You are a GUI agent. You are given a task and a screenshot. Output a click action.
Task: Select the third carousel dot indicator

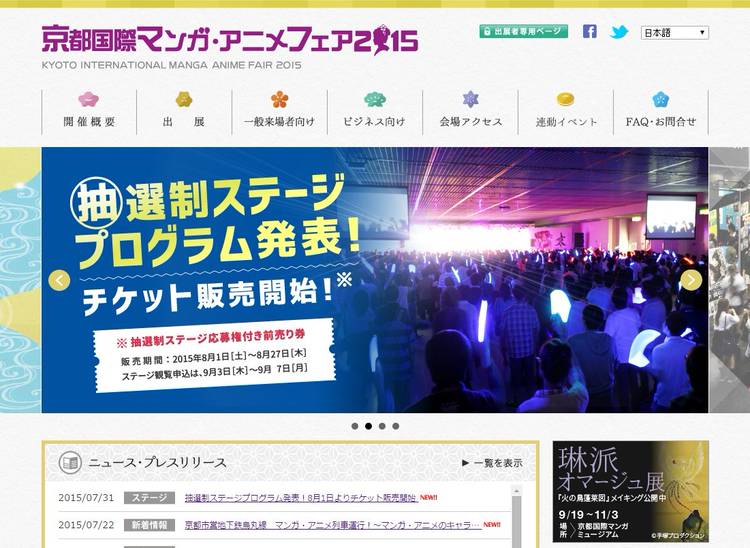coord(382,426)
